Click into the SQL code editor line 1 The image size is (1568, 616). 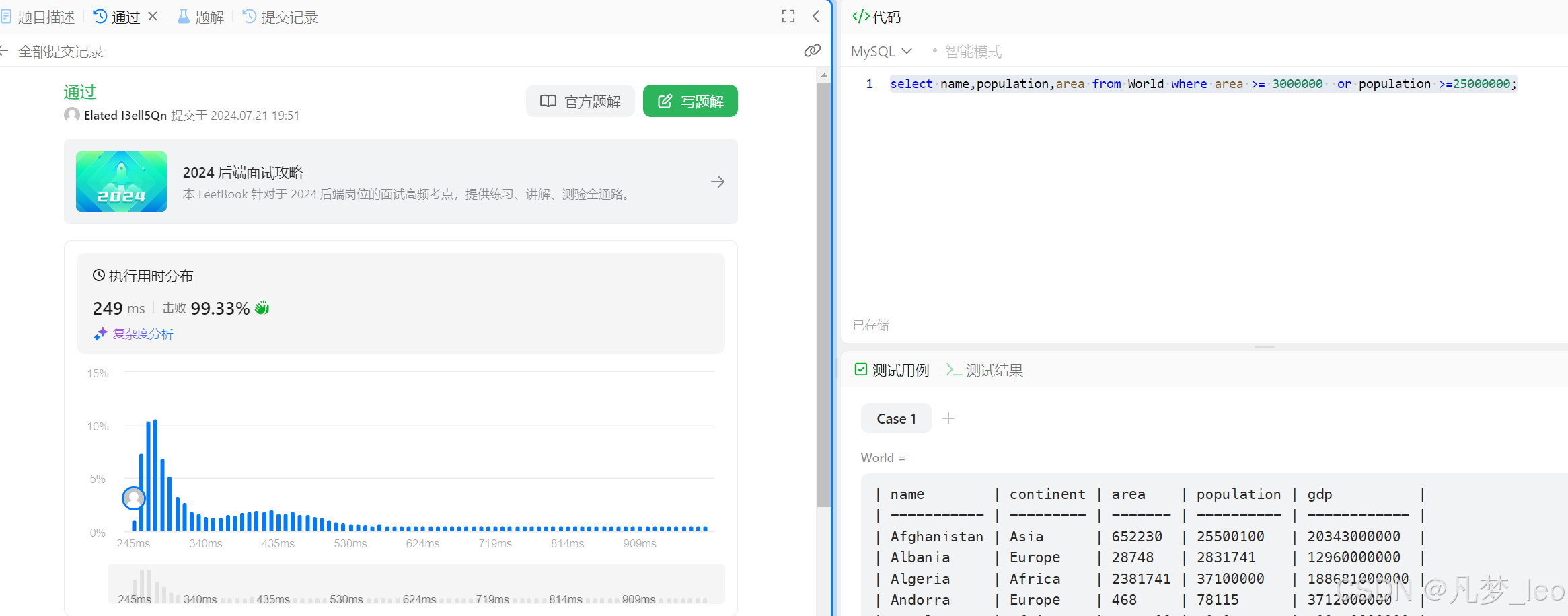click(1203, 83)
